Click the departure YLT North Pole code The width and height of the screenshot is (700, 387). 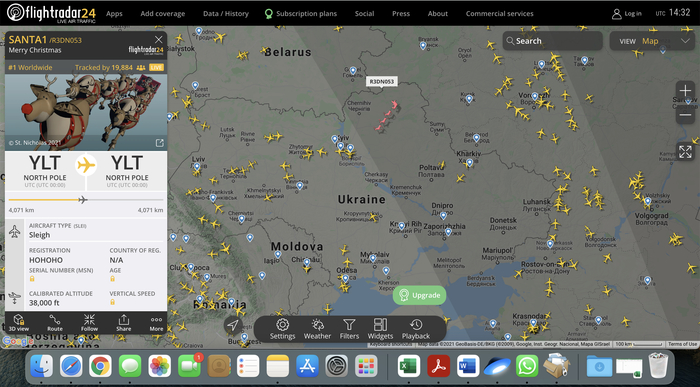pos(45,163)
